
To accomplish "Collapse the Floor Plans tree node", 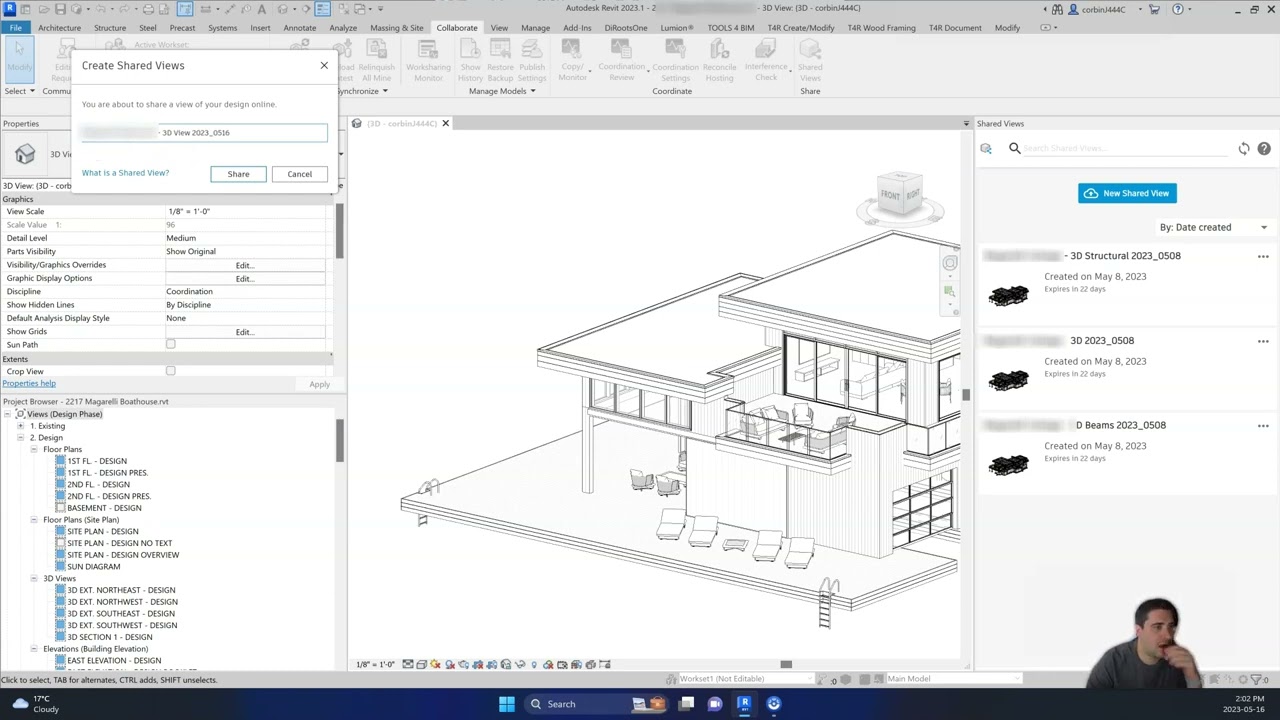I will (33, 450).
